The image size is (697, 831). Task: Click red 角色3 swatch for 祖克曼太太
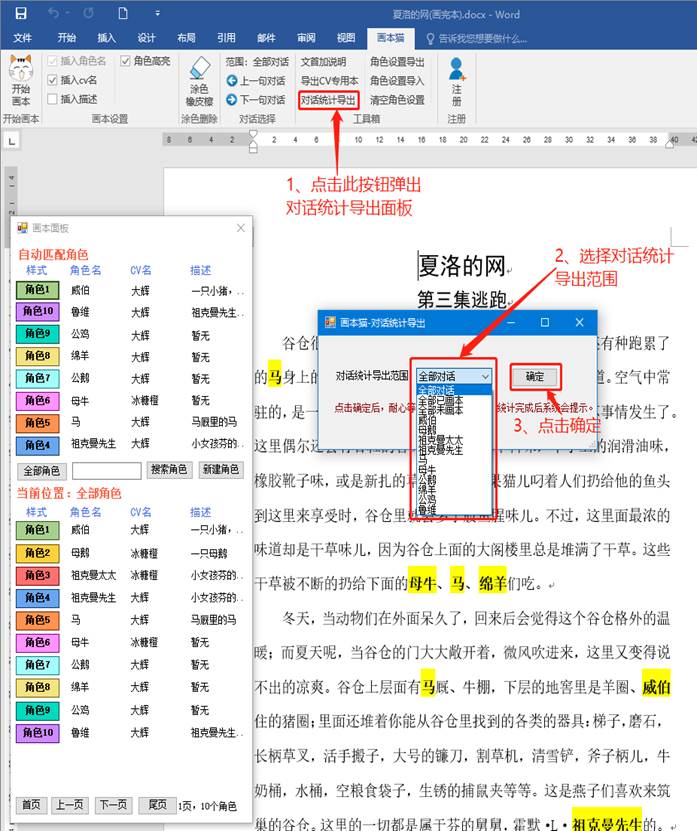(37, 575)
